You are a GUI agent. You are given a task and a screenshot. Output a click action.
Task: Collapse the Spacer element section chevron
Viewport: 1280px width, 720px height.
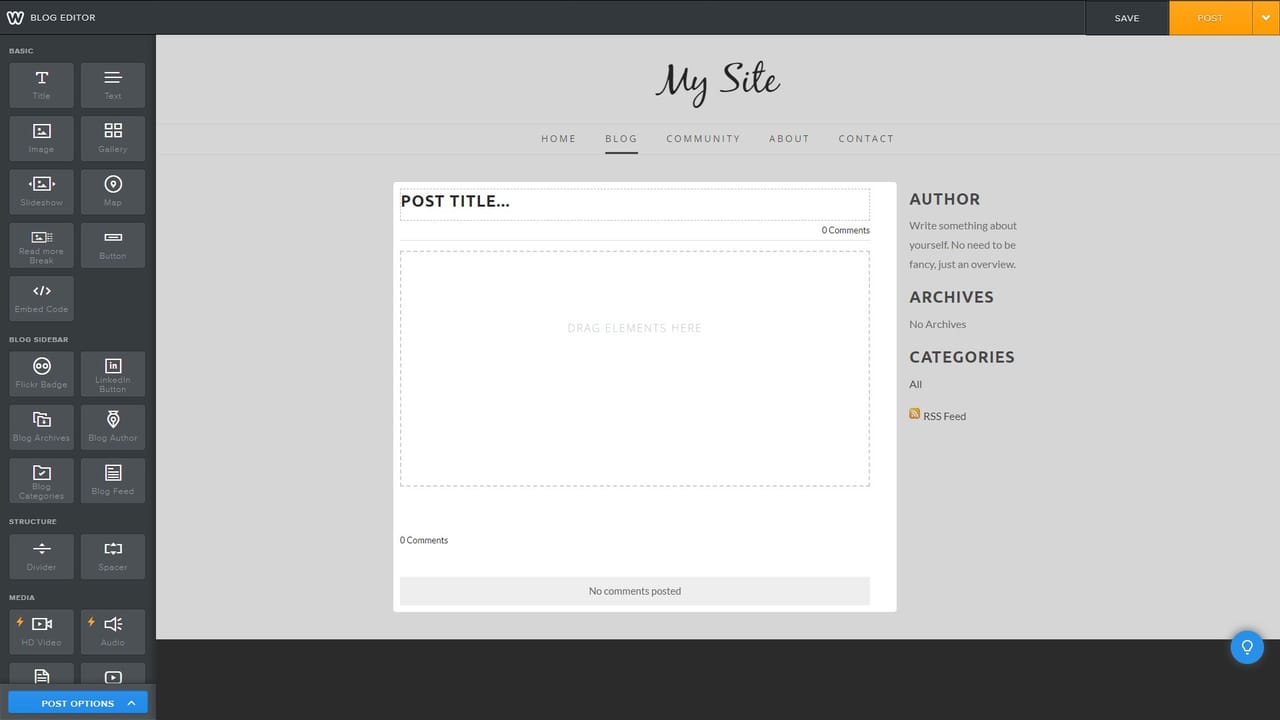click(x=112, y=556)
